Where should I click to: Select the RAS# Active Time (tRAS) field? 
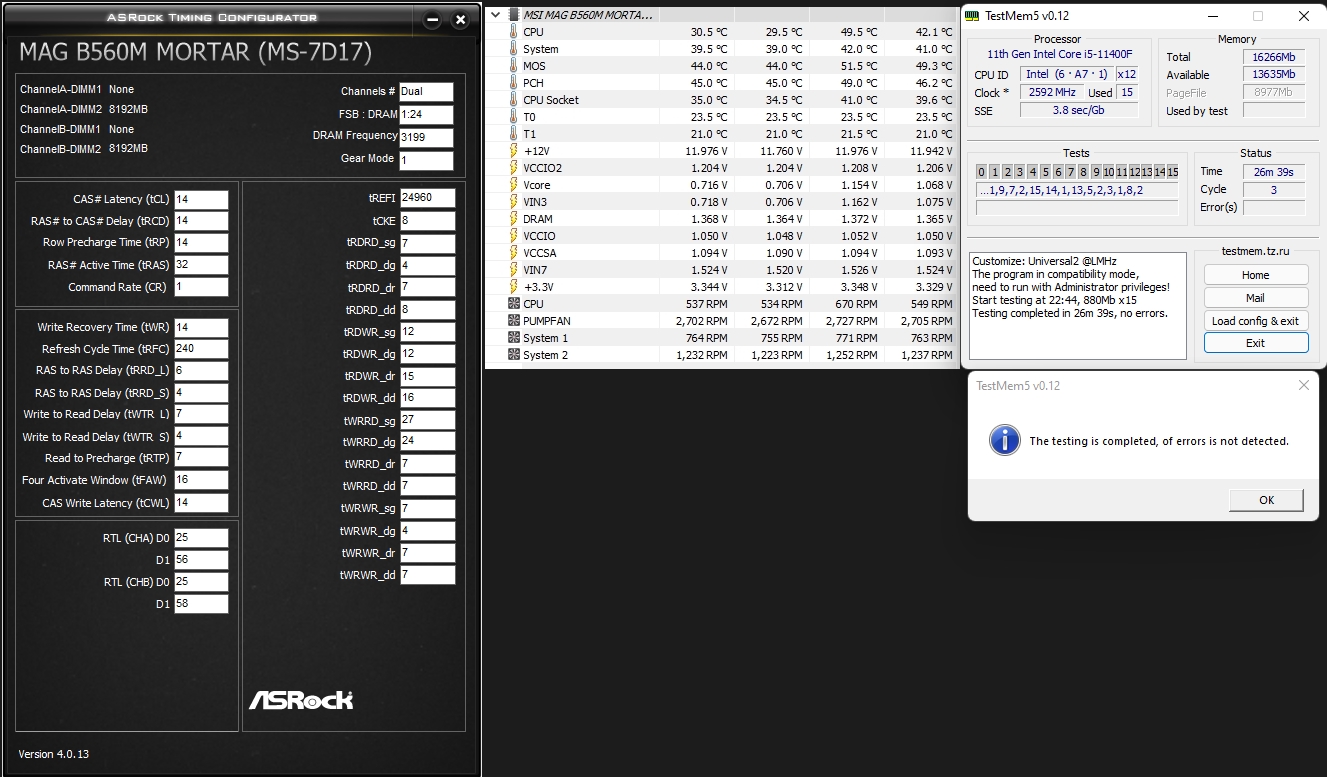(x=201, y=265)
